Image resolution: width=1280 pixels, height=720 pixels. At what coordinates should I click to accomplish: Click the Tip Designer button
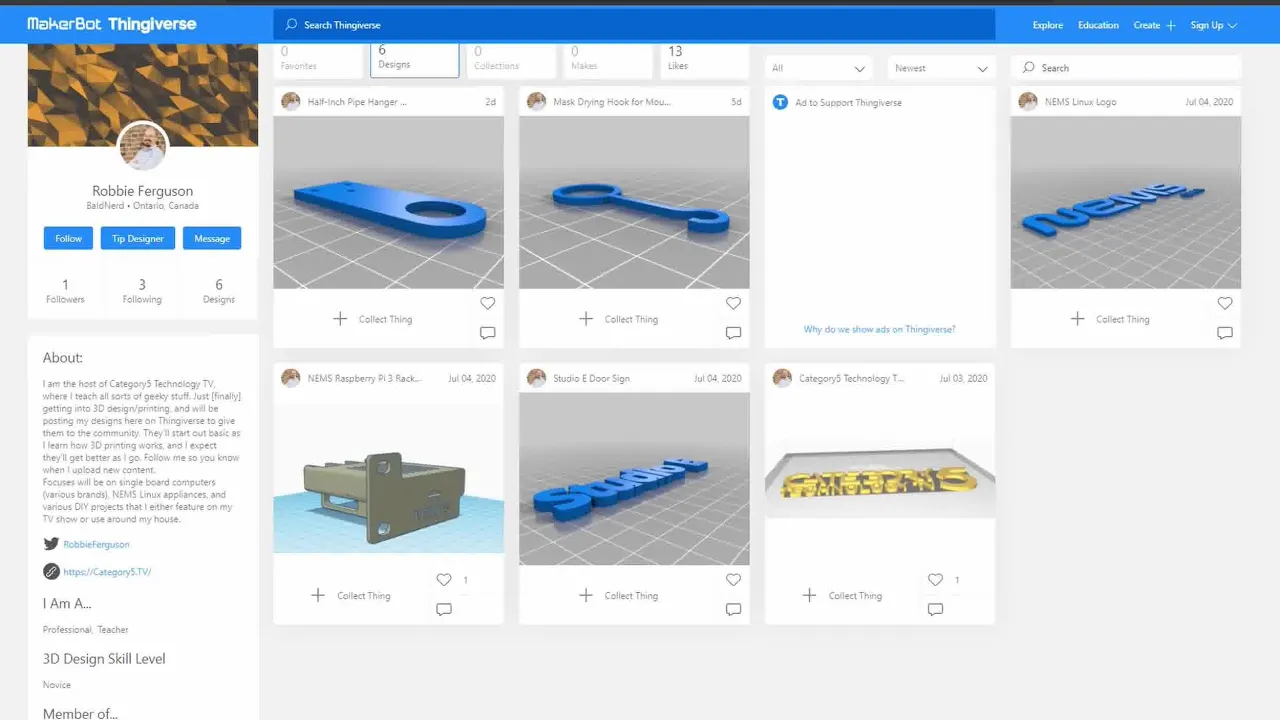tap(138, 238)
